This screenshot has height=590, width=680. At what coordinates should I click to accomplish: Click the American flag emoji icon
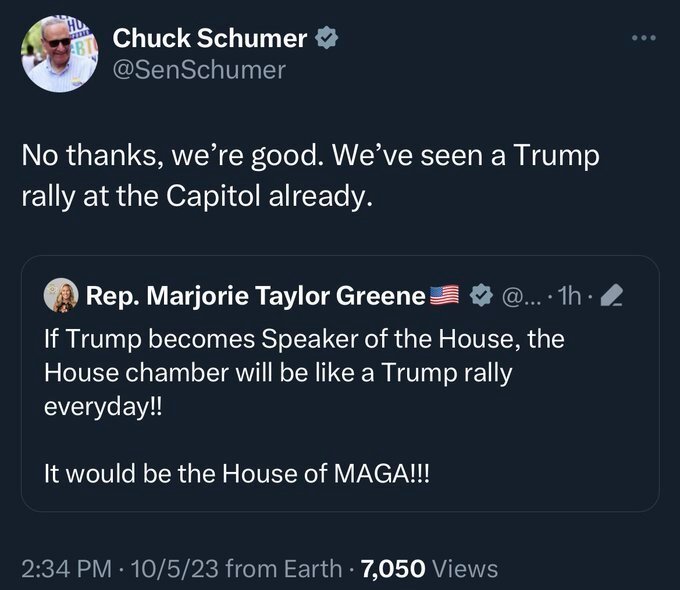point(444,296)
